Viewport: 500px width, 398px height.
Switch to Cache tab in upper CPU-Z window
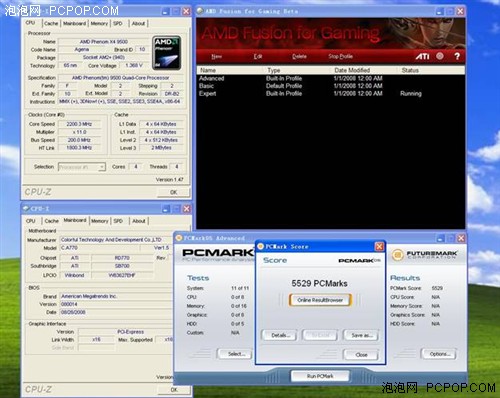pyautogui.click(x=51, y=23)
